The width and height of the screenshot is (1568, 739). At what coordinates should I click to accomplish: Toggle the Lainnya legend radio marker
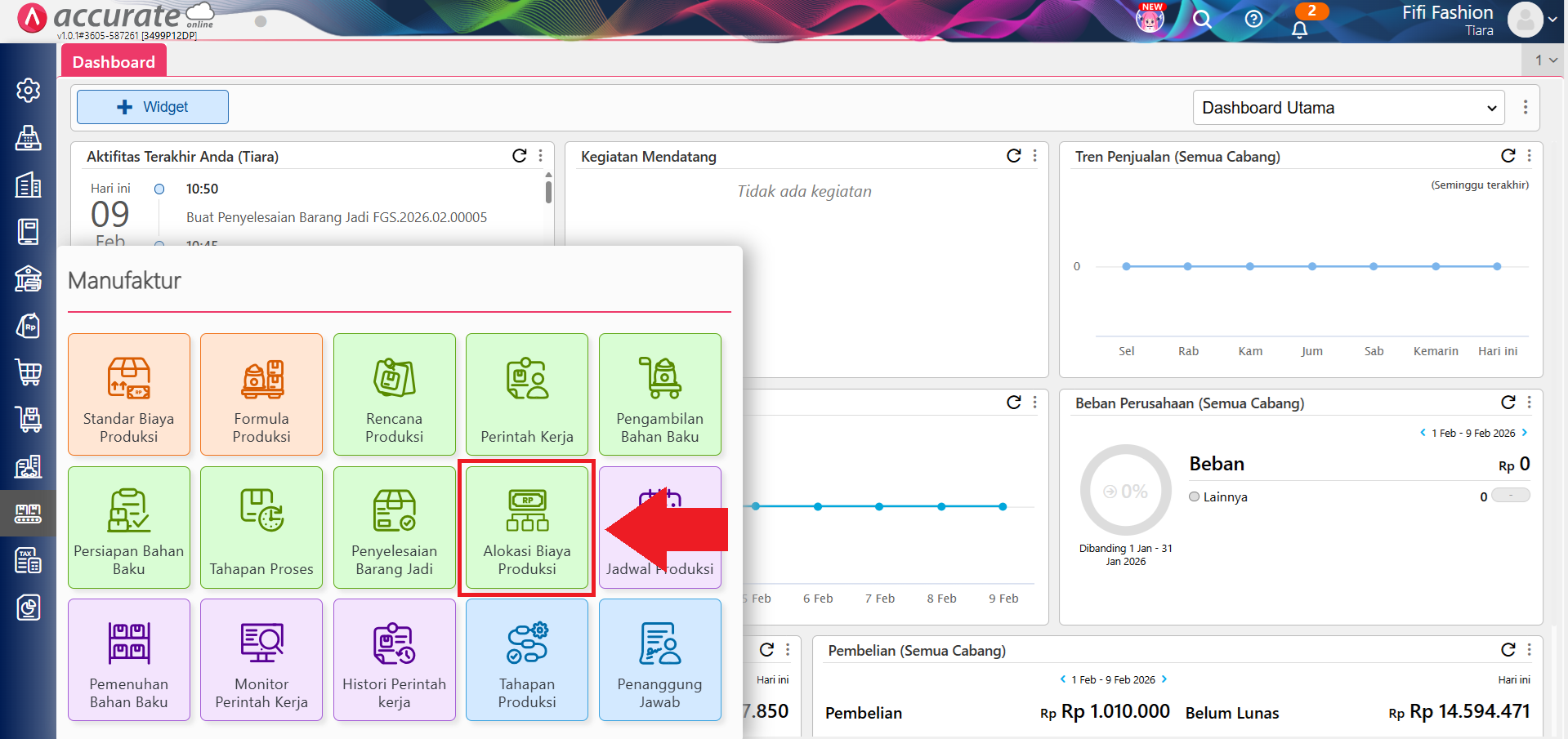point(1195,496)
